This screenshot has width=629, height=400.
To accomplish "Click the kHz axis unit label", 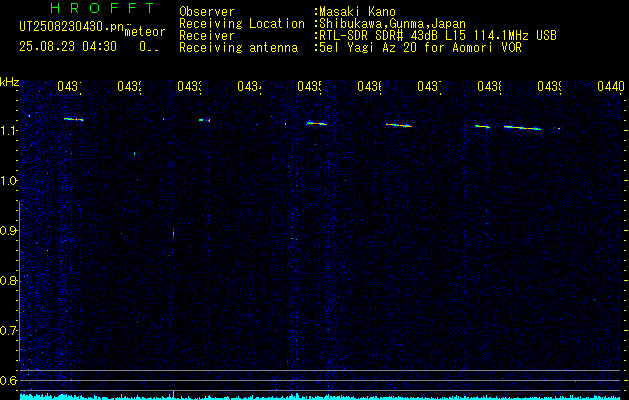I will point(9,82).
